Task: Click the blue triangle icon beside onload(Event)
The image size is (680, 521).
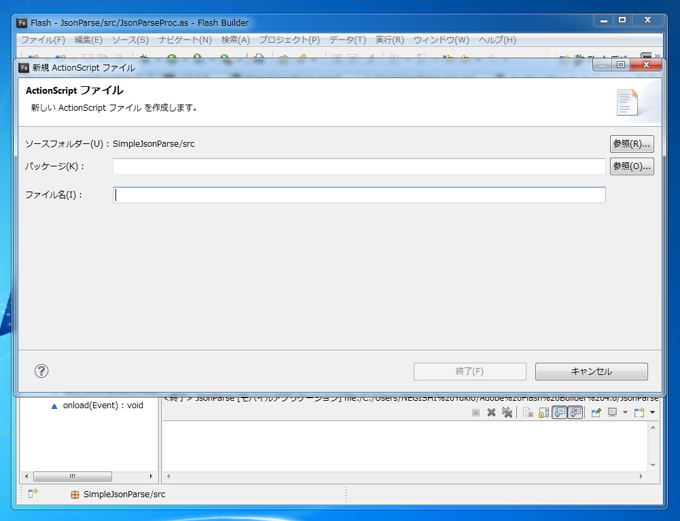Action: [x=54, y=406]
